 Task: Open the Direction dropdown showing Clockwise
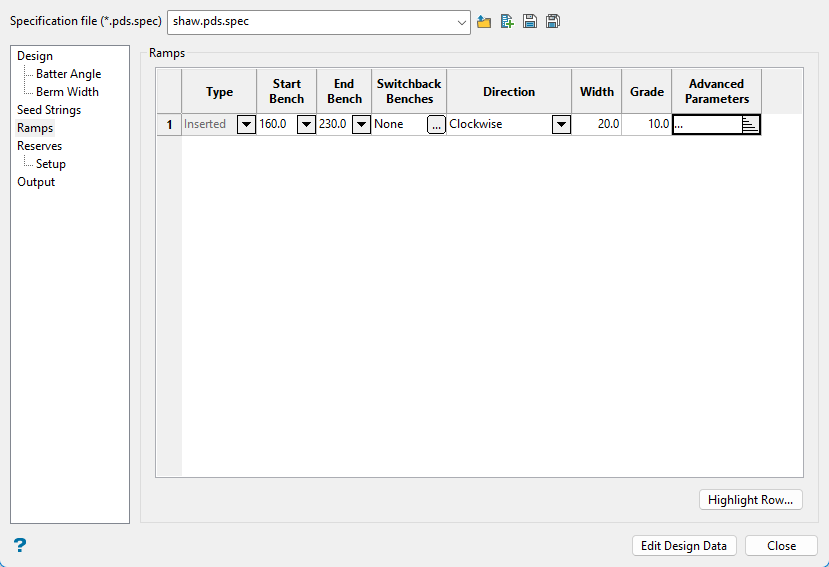coord(561,125)
